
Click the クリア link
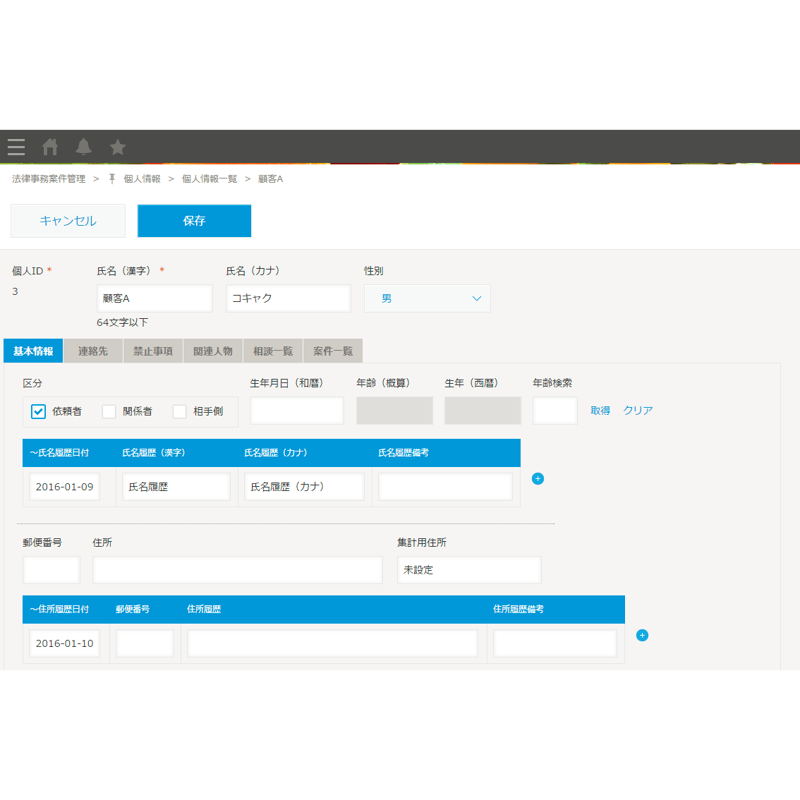638,411
